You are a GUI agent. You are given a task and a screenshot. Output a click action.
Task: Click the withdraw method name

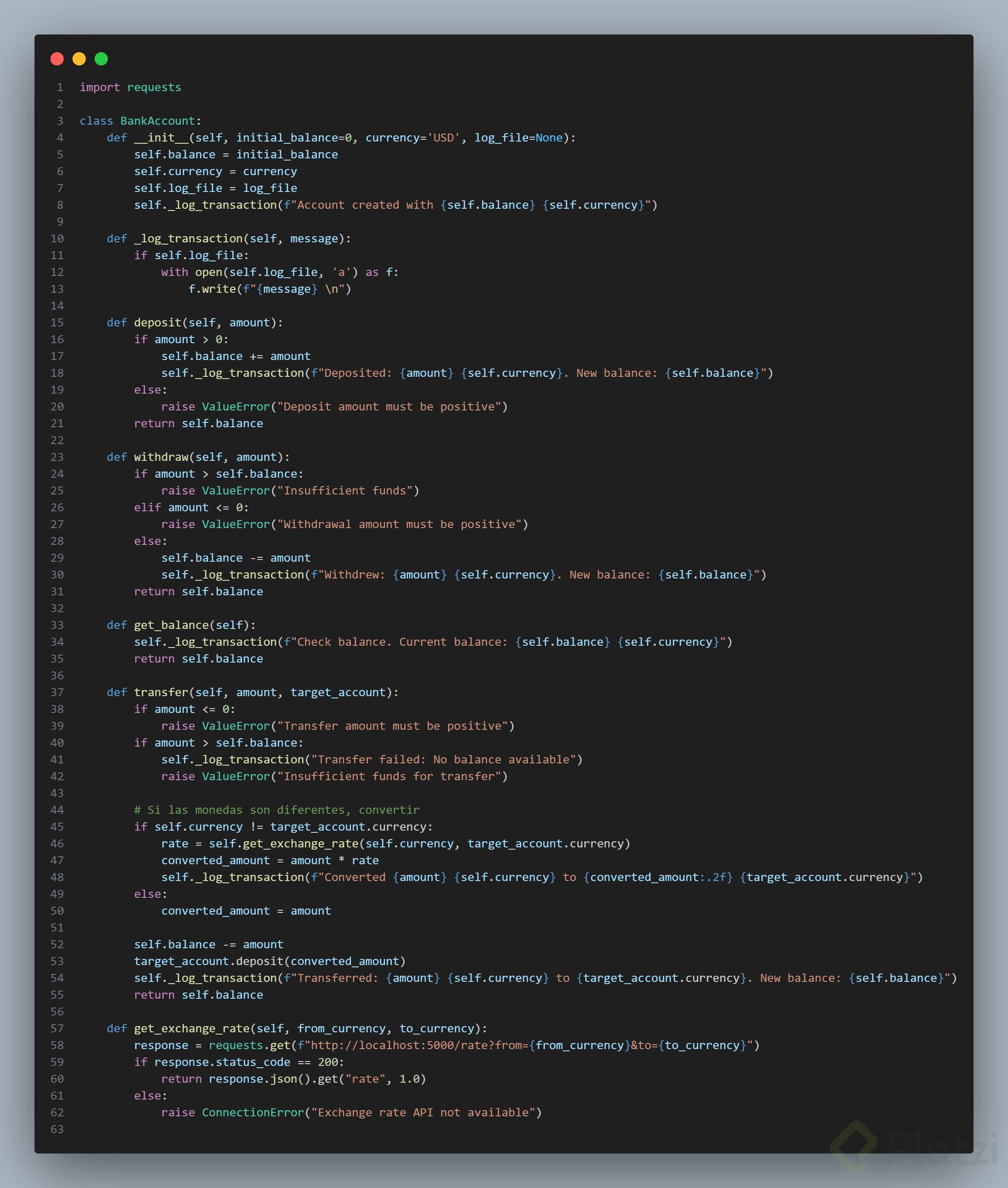[x=160, y=457]
